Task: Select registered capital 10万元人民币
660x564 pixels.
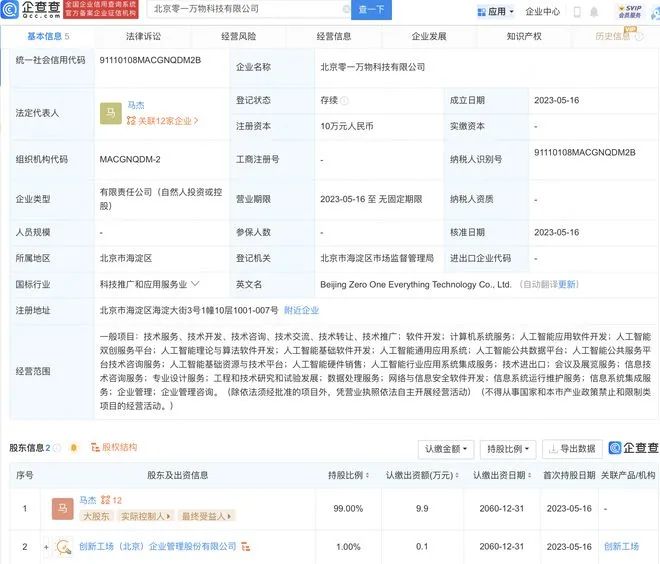Action: [347, 126]
